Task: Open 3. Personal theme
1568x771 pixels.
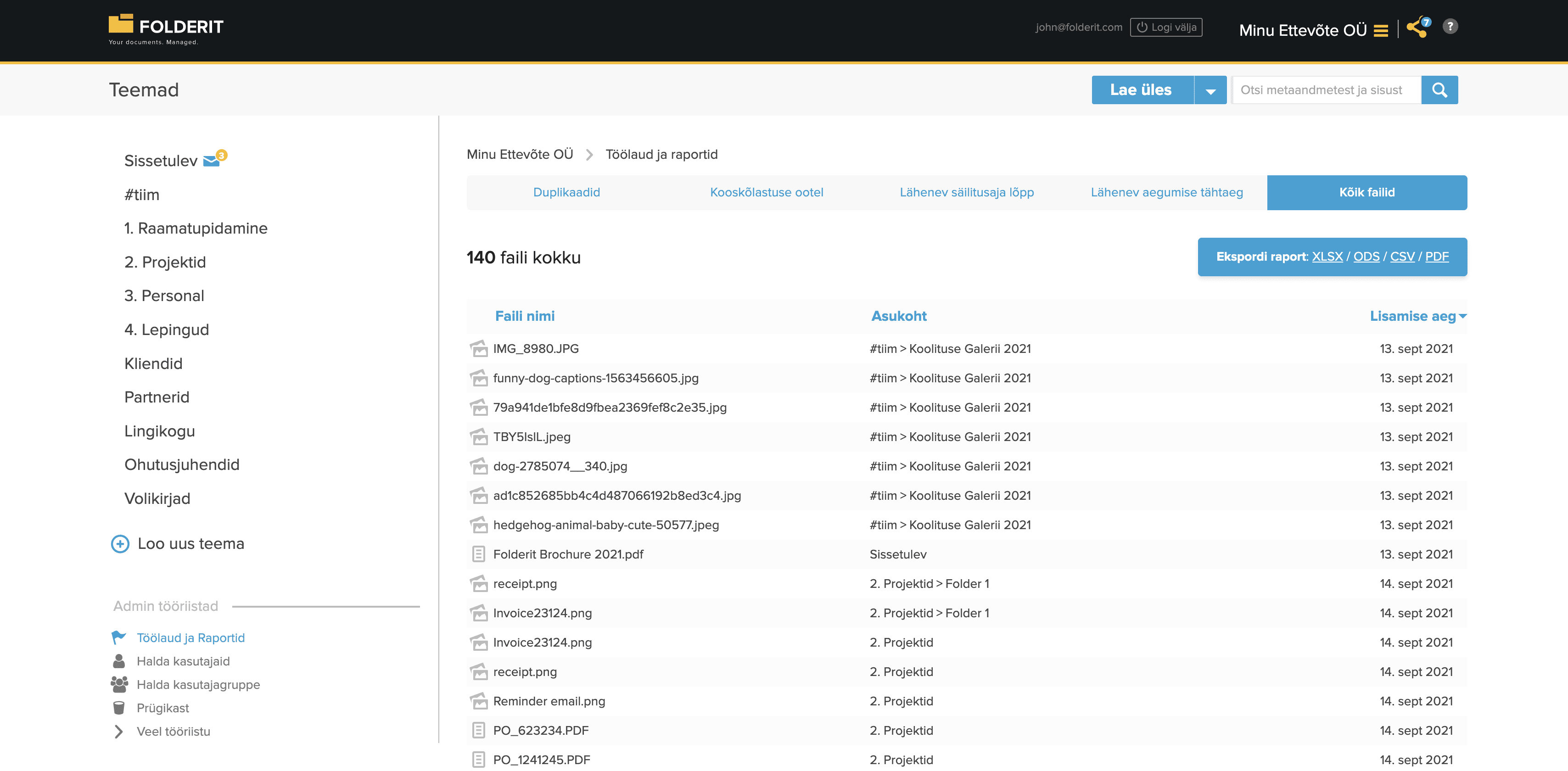Action: click(x=164, y=296)
